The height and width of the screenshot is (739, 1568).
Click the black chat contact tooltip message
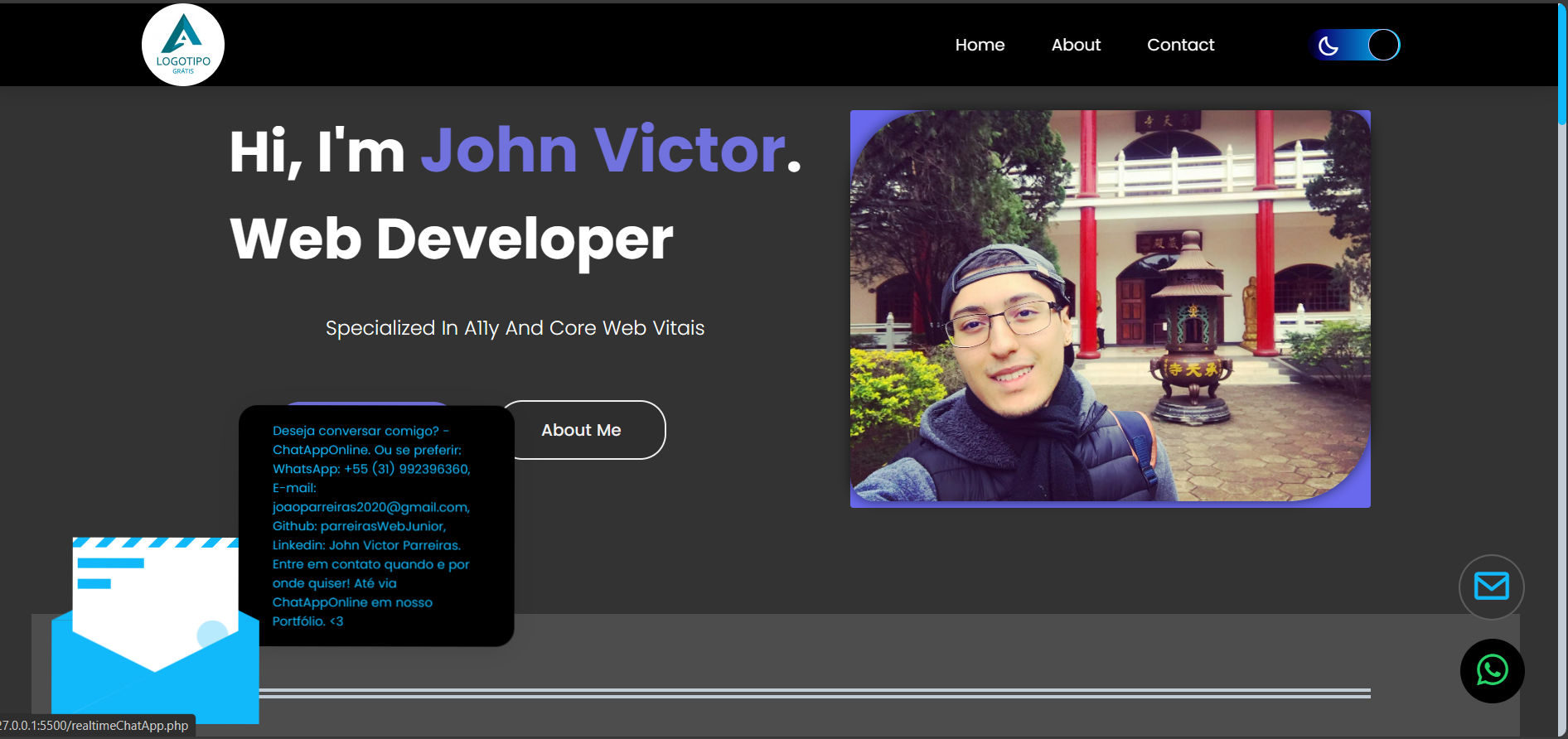pyautogui.click(x=376, y=525)
